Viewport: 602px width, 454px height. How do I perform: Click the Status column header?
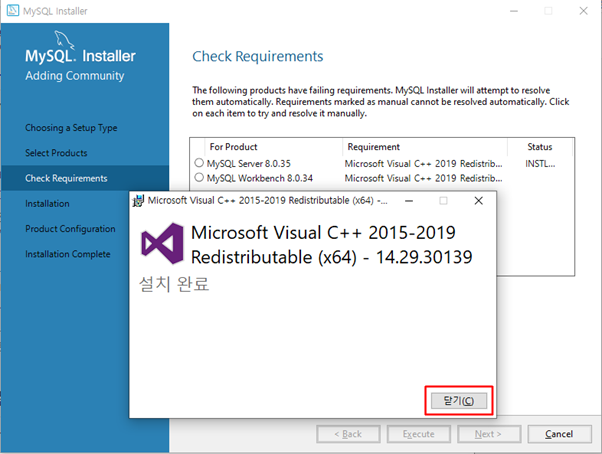click(540, 147)
